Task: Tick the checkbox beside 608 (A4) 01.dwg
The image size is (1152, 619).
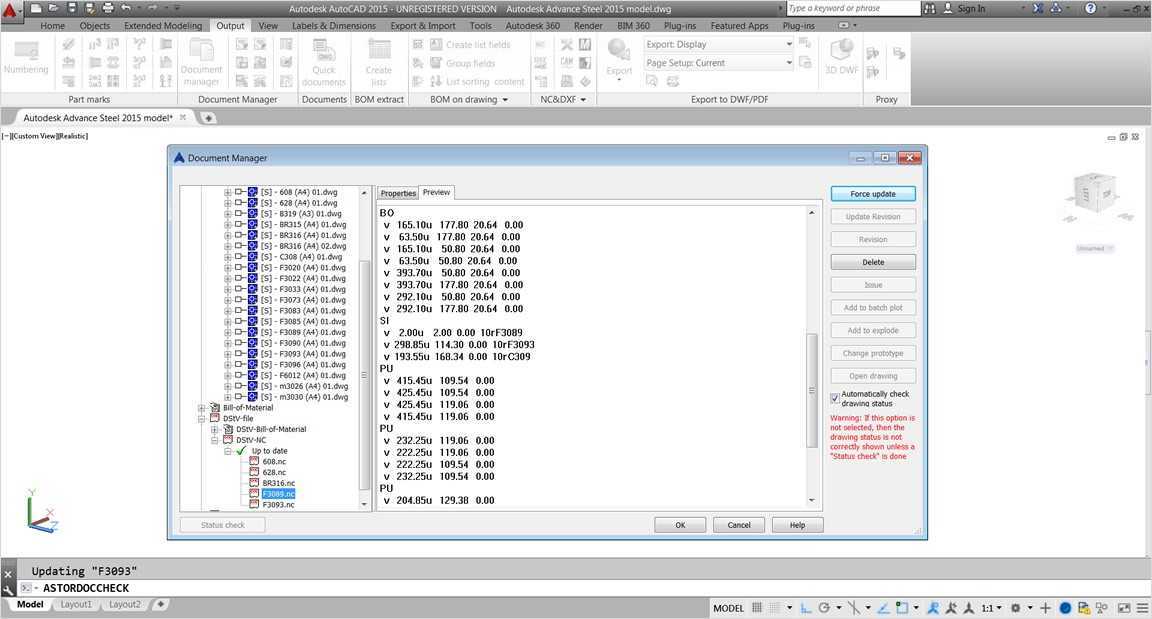Action: coord(240,192)
